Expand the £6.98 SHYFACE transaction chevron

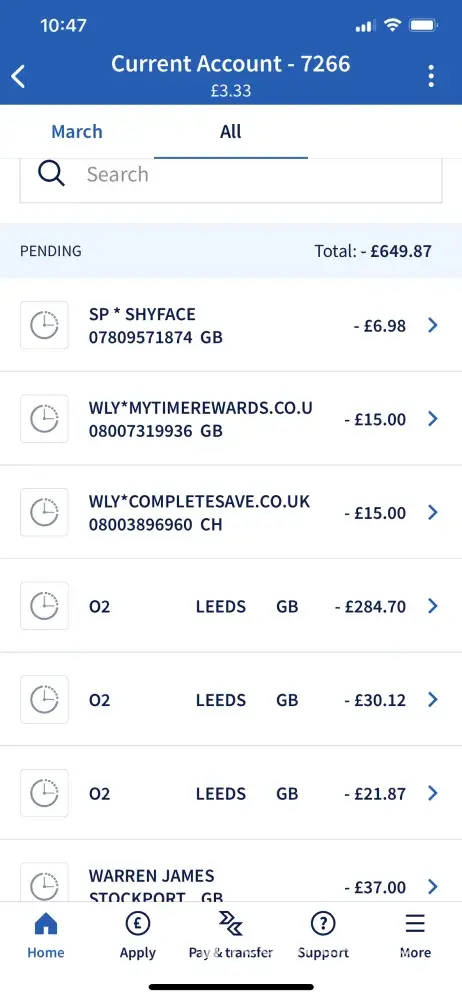pos(433,325)
